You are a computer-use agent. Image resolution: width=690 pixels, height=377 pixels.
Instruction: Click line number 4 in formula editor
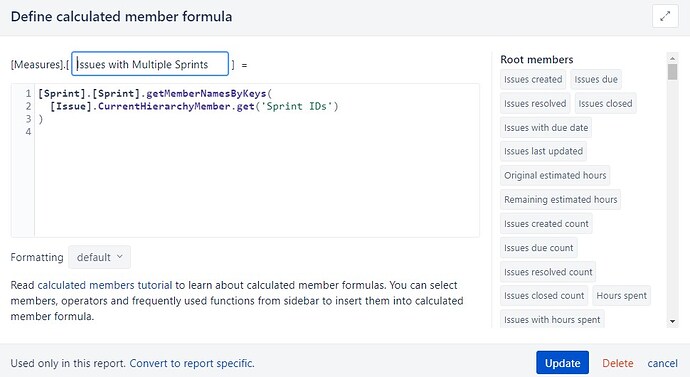[x=28, y=132]
